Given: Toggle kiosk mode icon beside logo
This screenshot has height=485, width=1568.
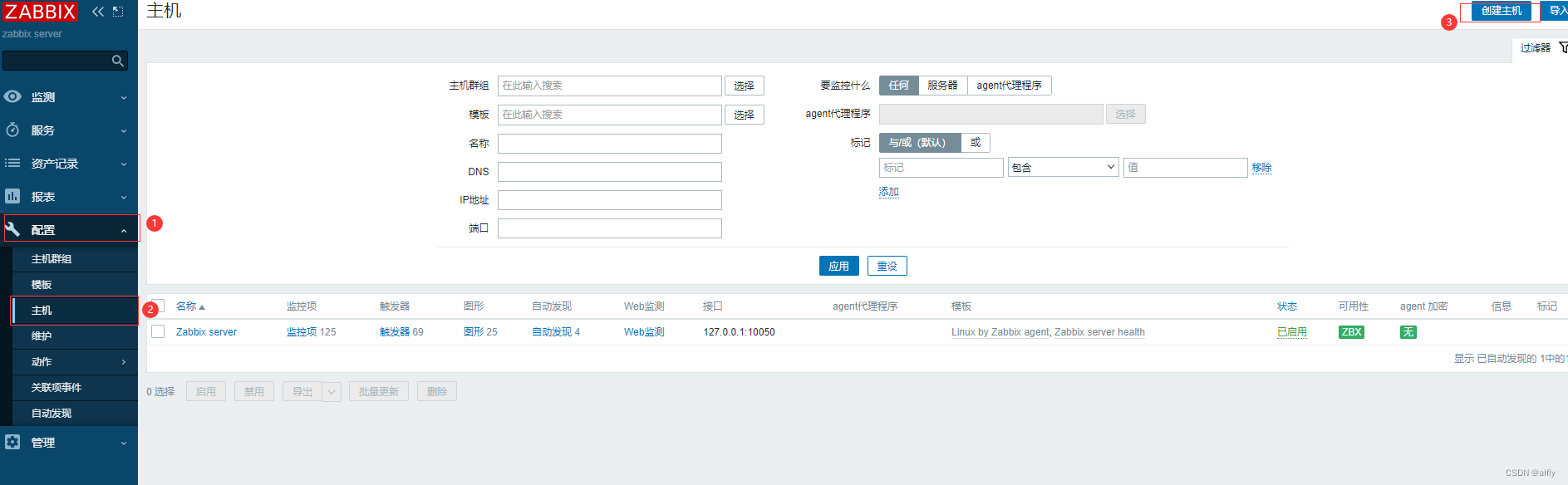Looking at the screenshot, I should pos(118,12).
